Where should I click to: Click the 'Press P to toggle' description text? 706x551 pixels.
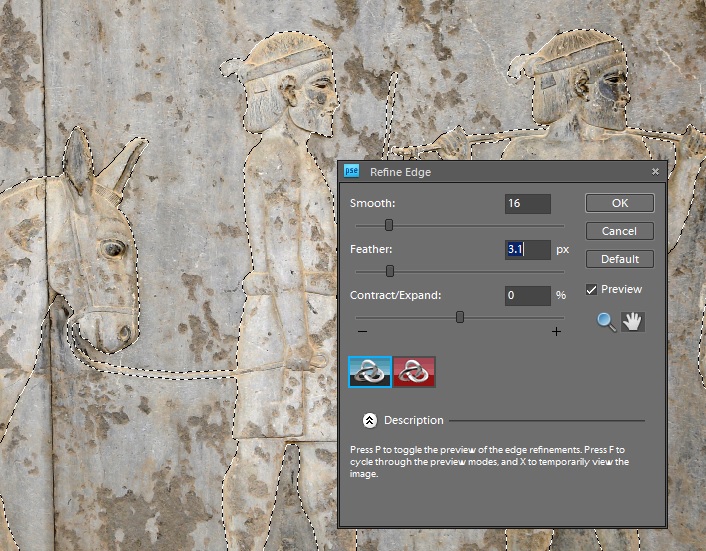point(489,461)
